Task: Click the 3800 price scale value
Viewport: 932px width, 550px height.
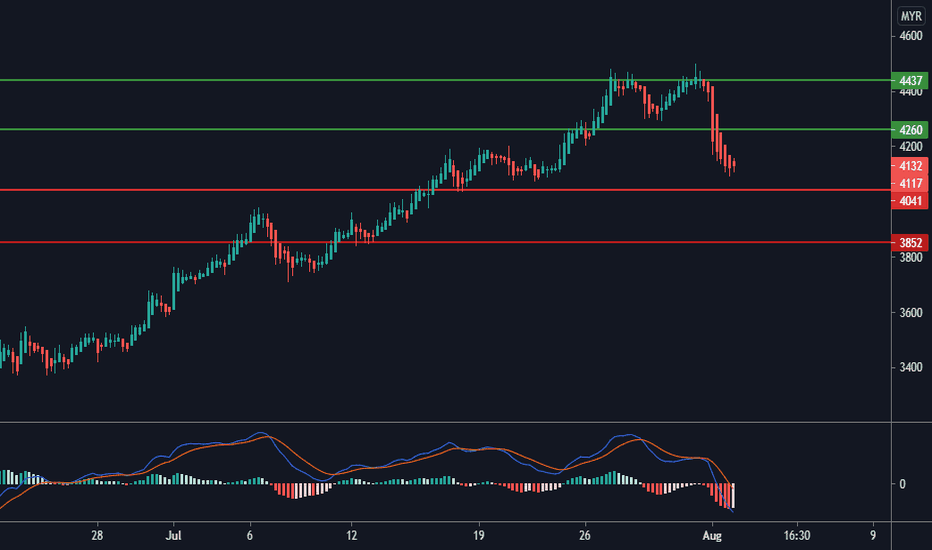Action: pyautogui.click(x=911, y=257)
